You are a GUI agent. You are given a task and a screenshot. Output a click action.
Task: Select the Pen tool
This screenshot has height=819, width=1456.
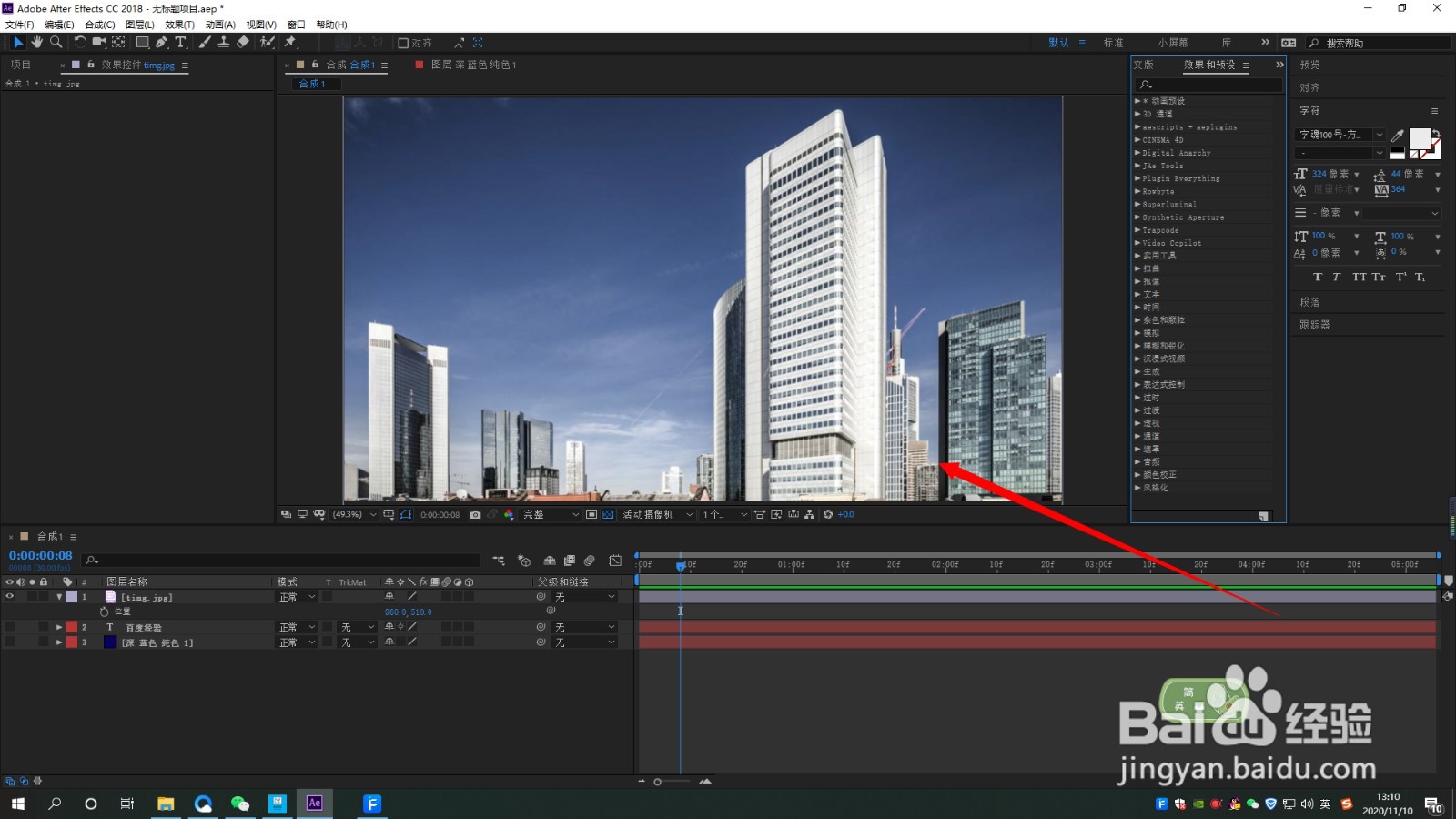161,43
